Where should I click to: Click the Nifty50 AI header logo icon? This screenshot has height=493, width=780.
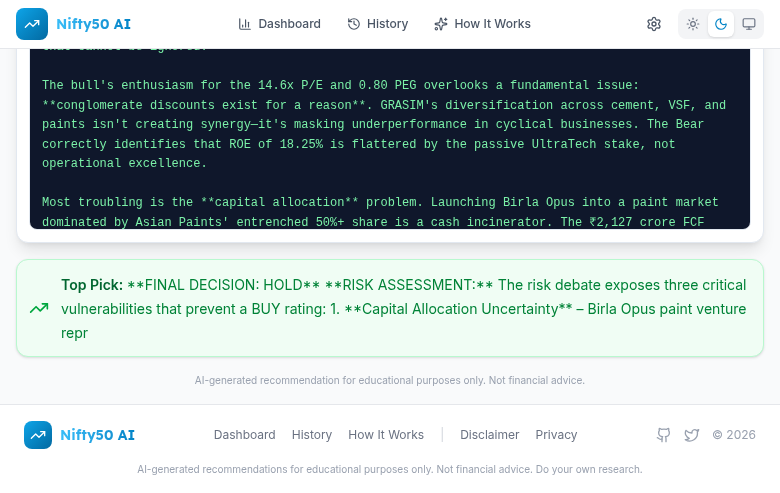coord(32,24)
